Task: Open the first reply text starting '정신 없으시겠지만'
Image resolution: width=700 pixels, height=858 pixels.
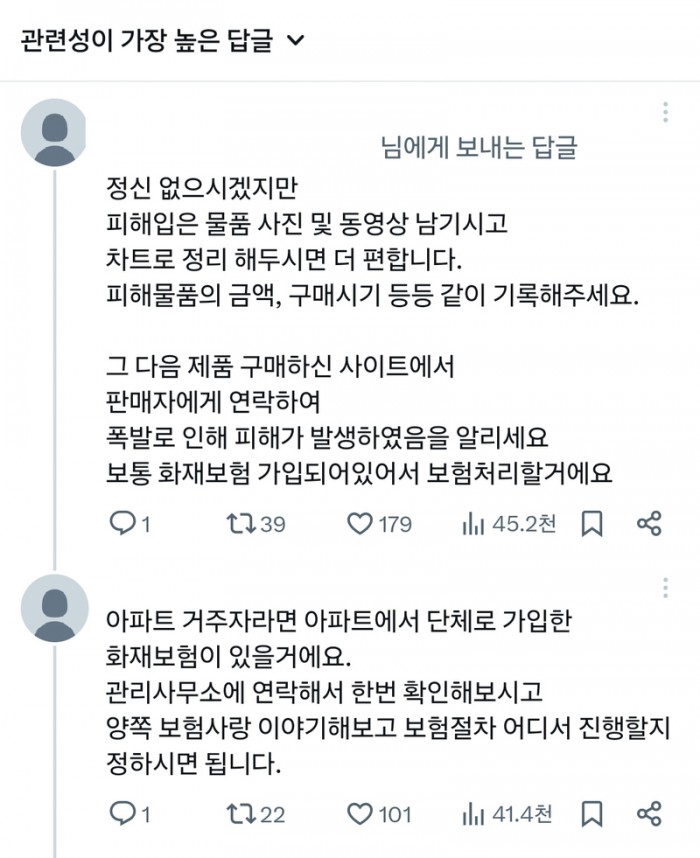Action: pos(372,331)
